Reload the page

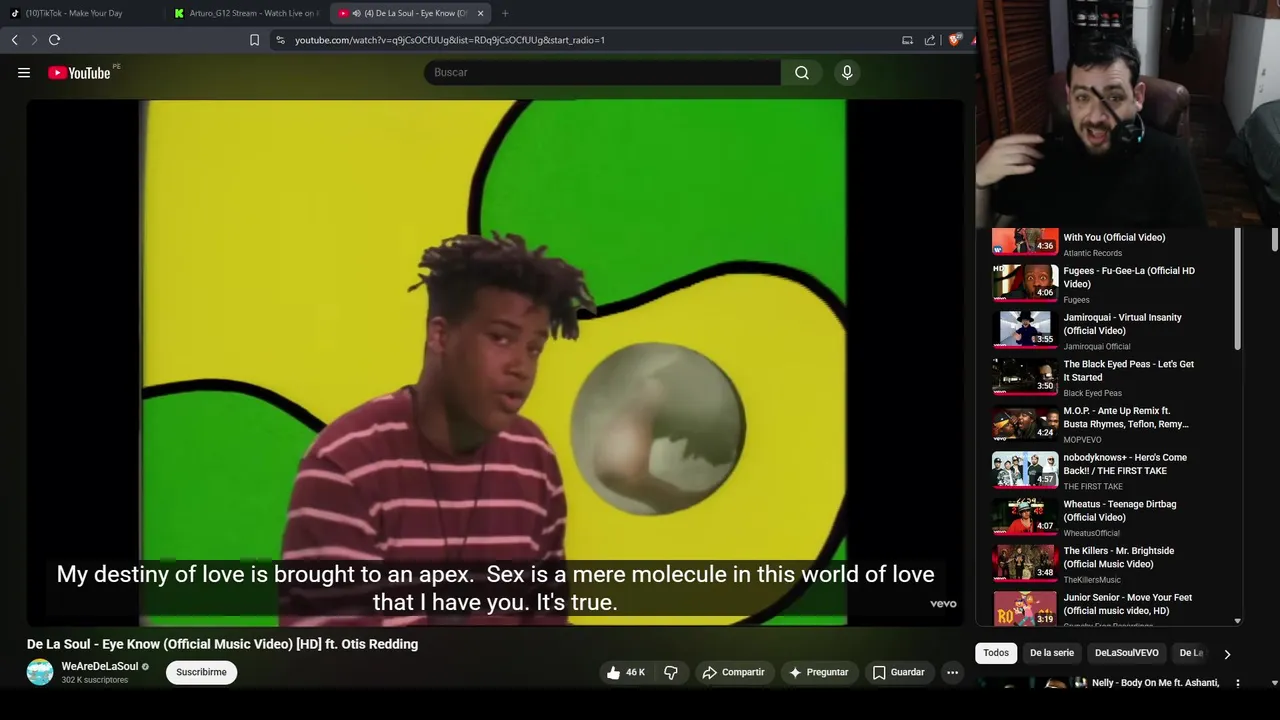pos(54,40)
